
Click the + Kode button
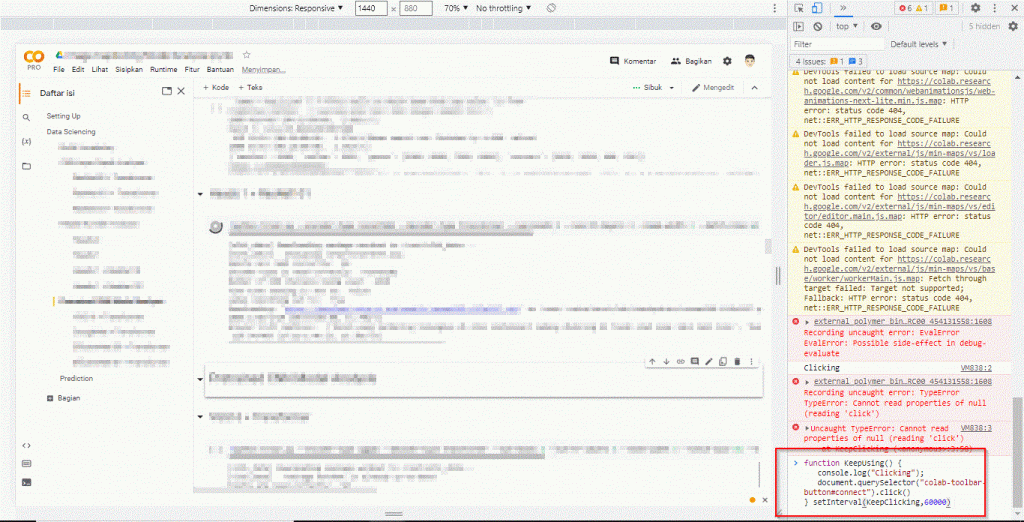click(216, 88)
